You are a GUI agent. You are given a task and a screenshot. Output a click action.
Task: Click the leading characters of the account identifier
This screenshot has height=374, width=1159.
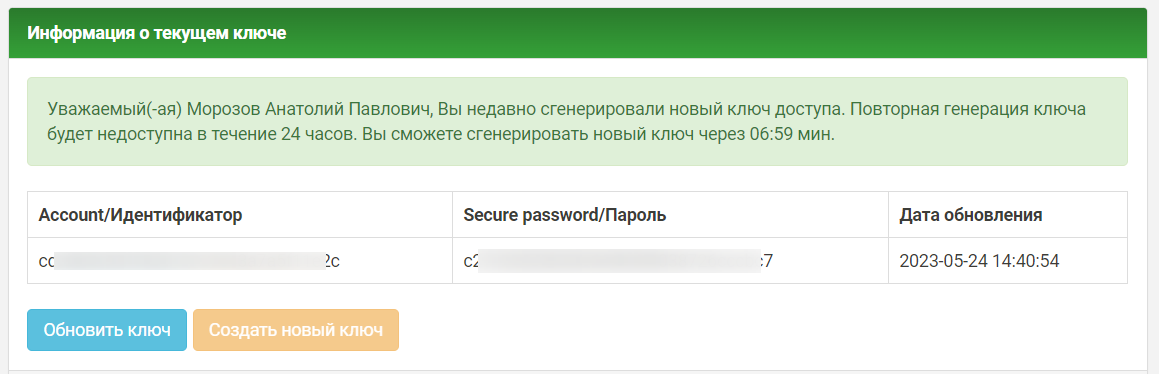click(x=47, y=261)
